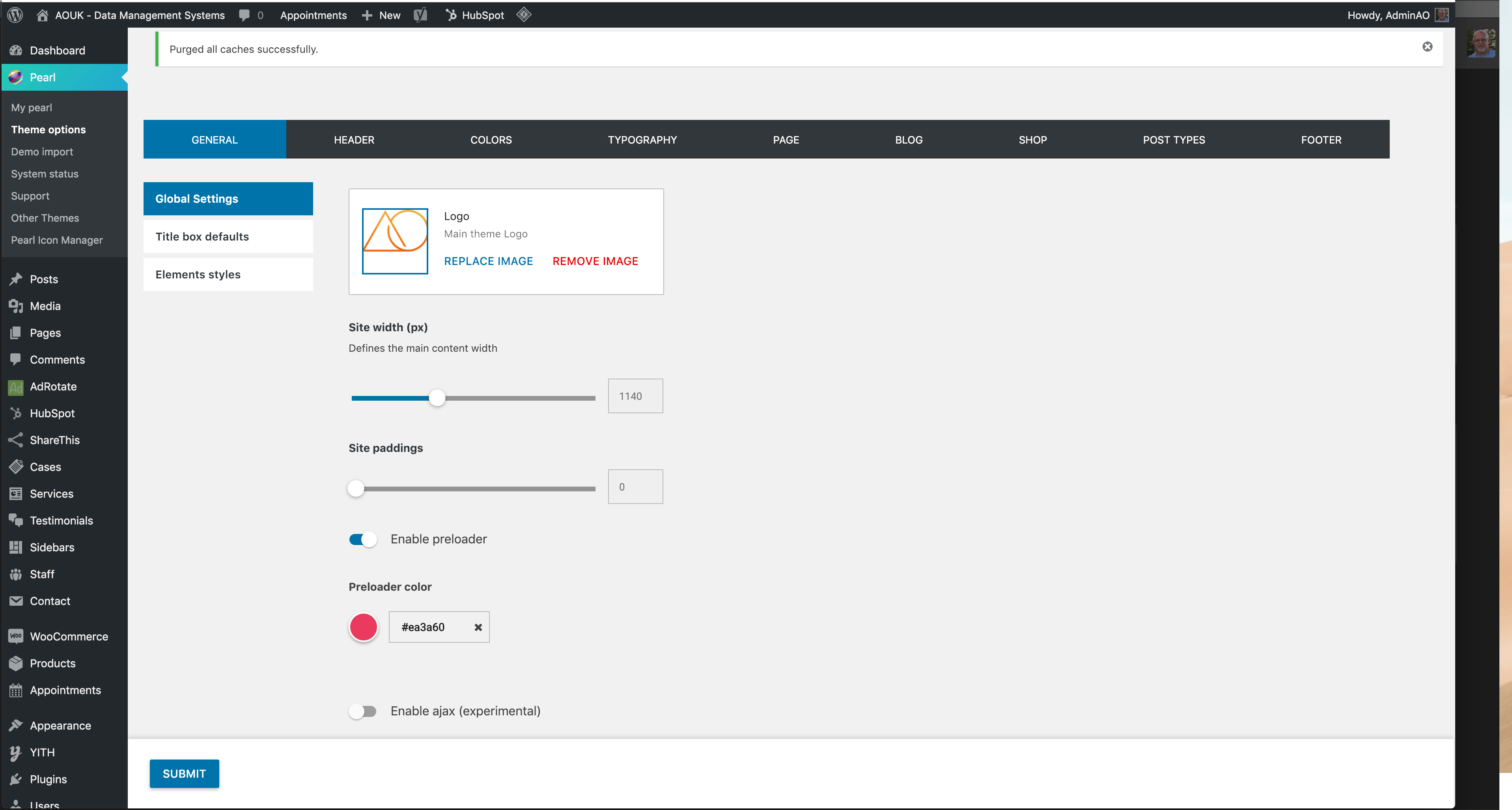This screenshot has width=1512, height=810.
Task: Disable the Enable preloader toggle
Action: [x=363, y=539]
